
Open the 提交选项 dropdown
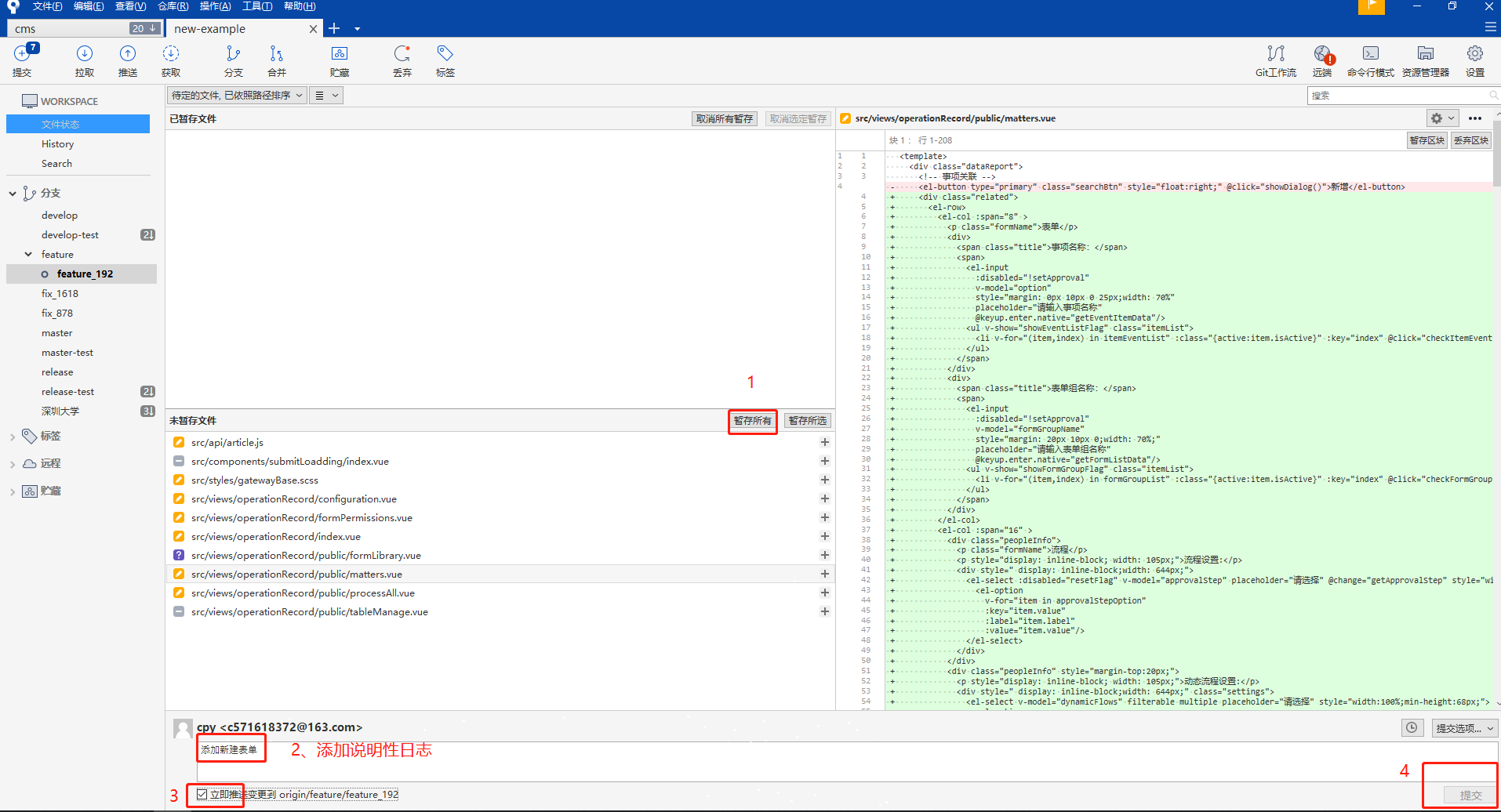point(1464,728)
